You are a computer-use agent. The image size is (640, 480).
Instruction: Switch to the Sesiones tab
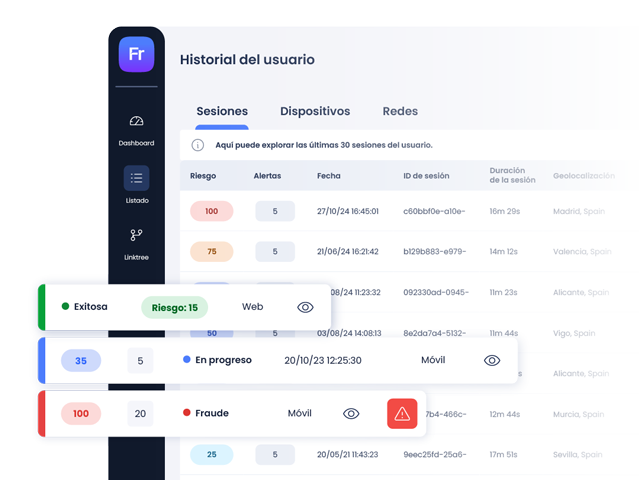pyautogui.click(x=222, y=111)
